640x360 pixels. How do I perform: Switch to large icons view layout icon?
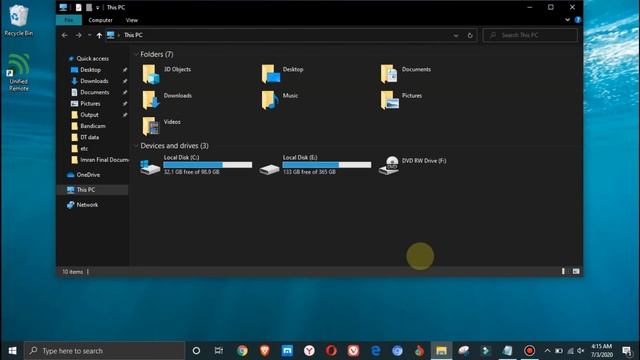pyautogui.click(x=576, y=271)
